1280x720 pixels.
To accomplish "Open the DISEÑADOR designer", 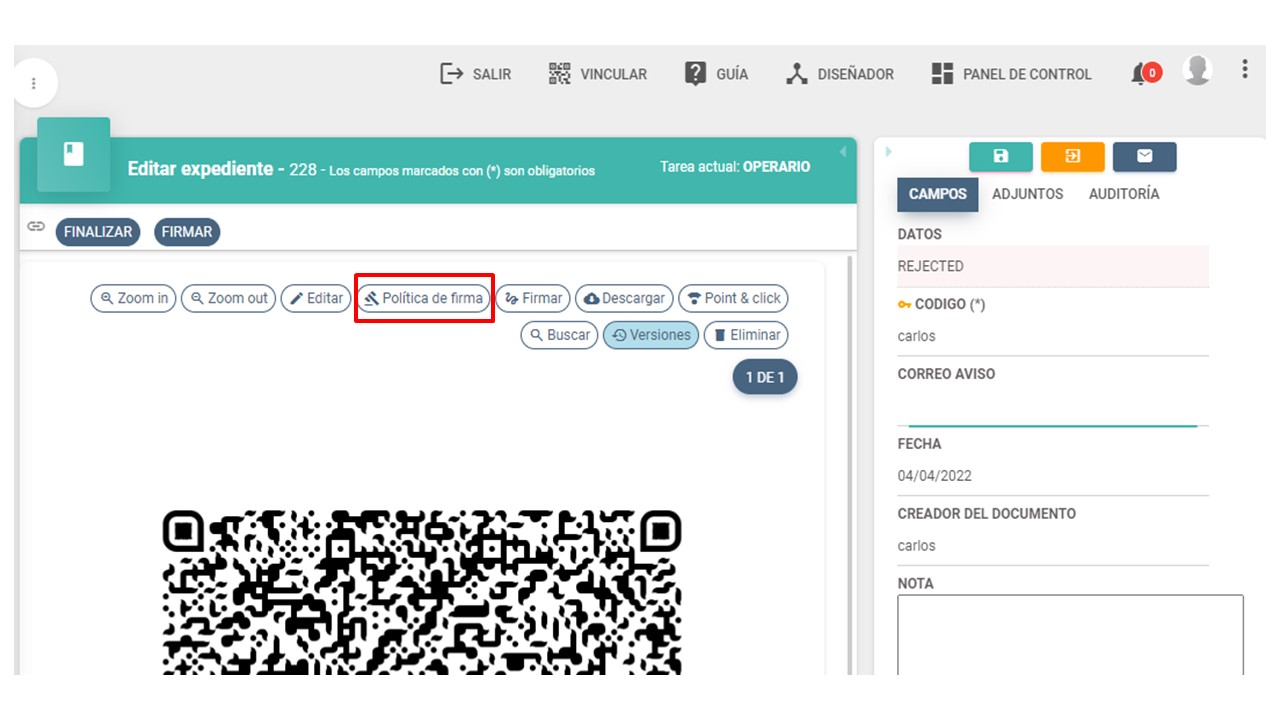I will tap(840, 74).
